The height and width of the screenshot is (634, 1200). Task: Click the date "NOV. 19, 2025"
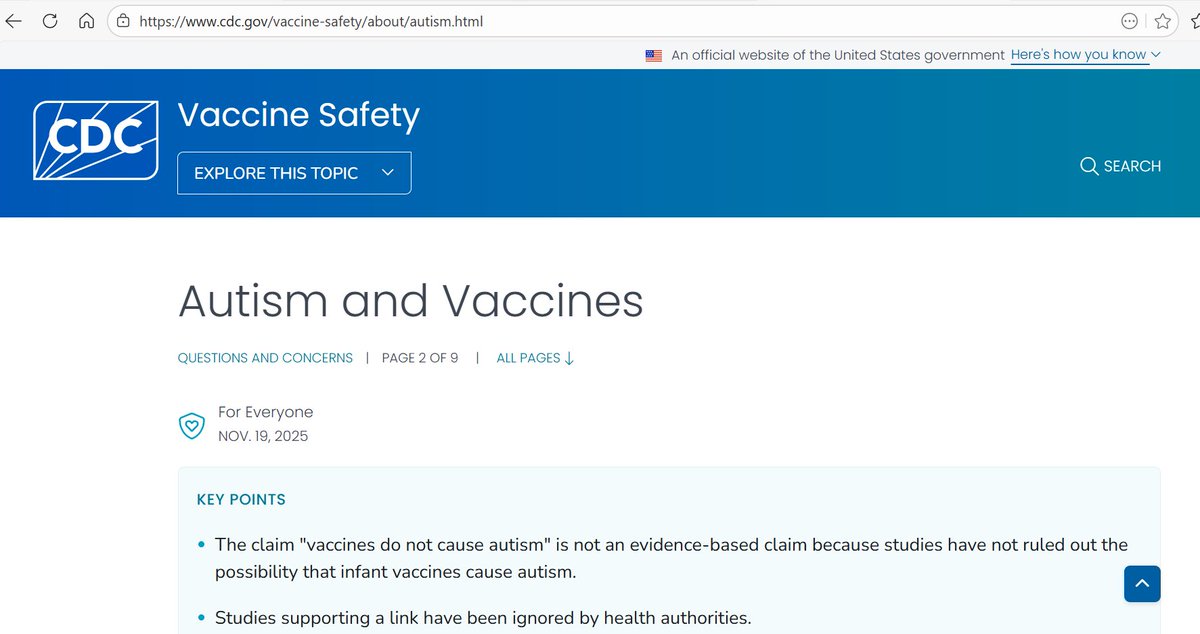[x=263, y=436]
